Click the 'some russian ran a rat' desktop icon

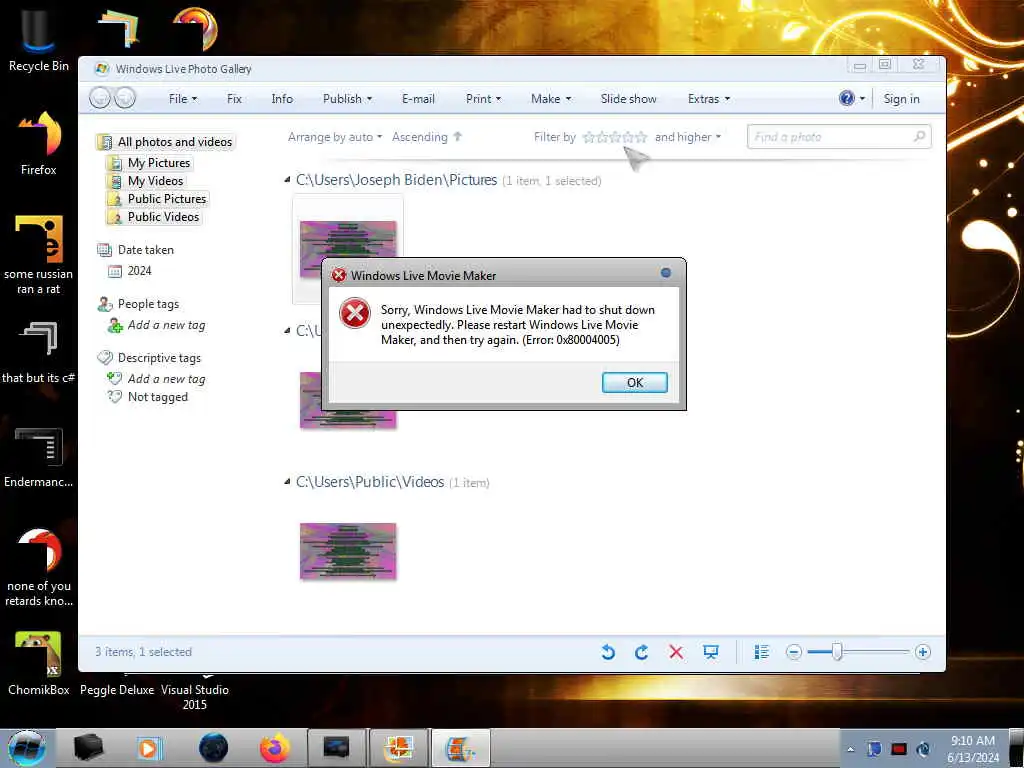[39, 255]
